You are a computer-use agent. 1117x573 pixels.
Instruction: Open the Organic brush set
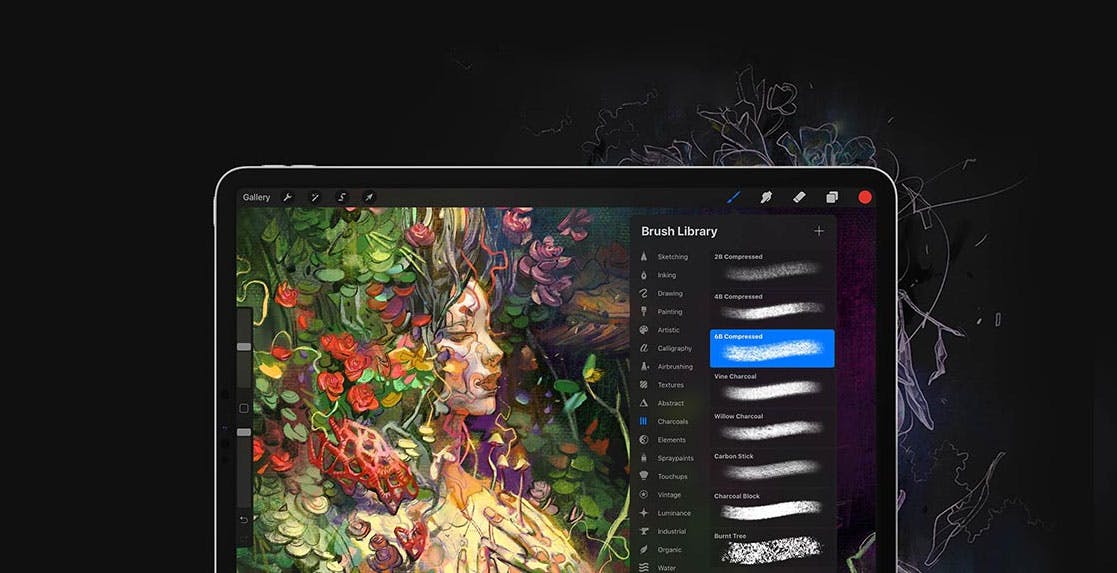point(661,550)
